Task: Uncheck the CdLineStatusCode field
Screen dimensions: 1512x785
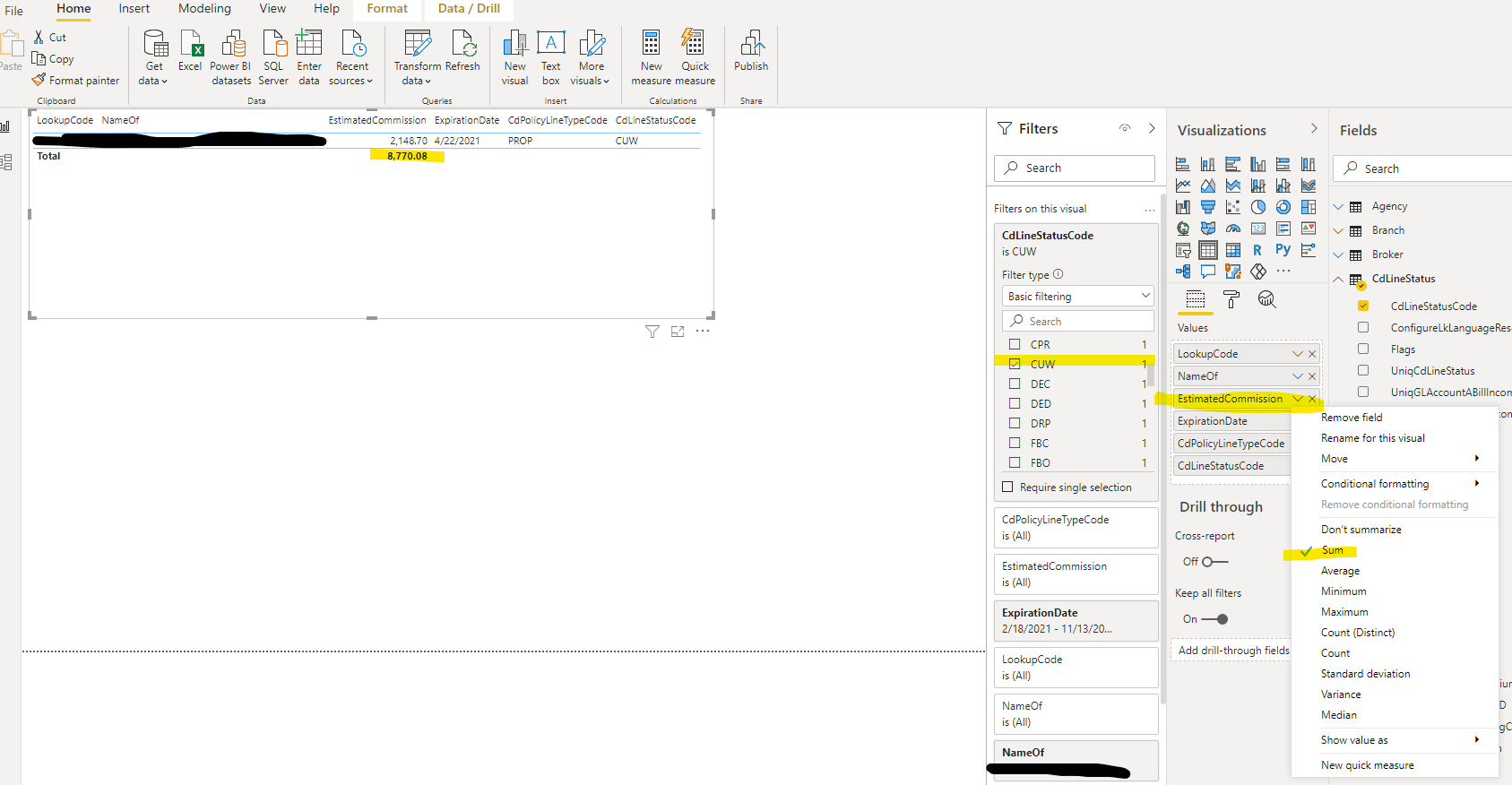Action: pyautogui.click(x=1363, y=306)
